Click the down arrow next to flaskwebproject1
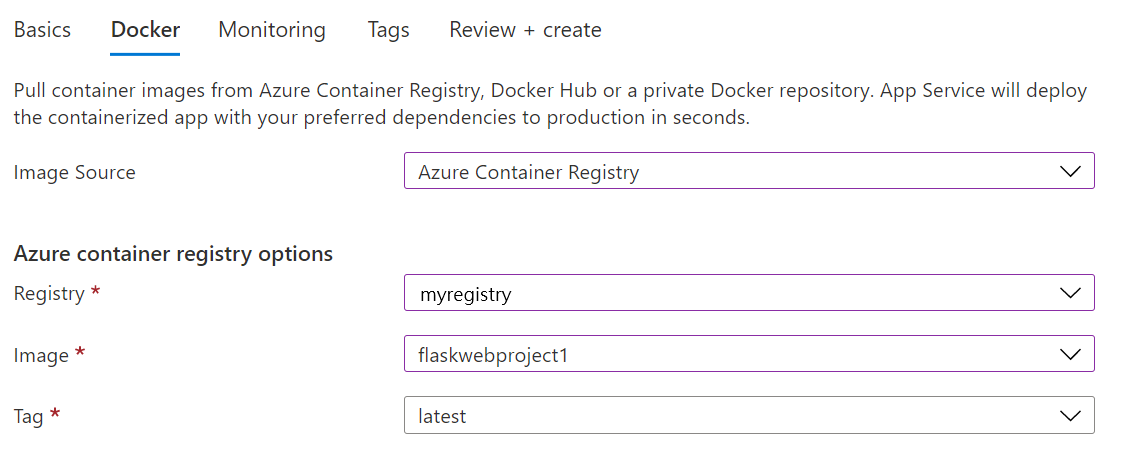This screenshot has width=1139, height=474. (x=1070, y=354)
